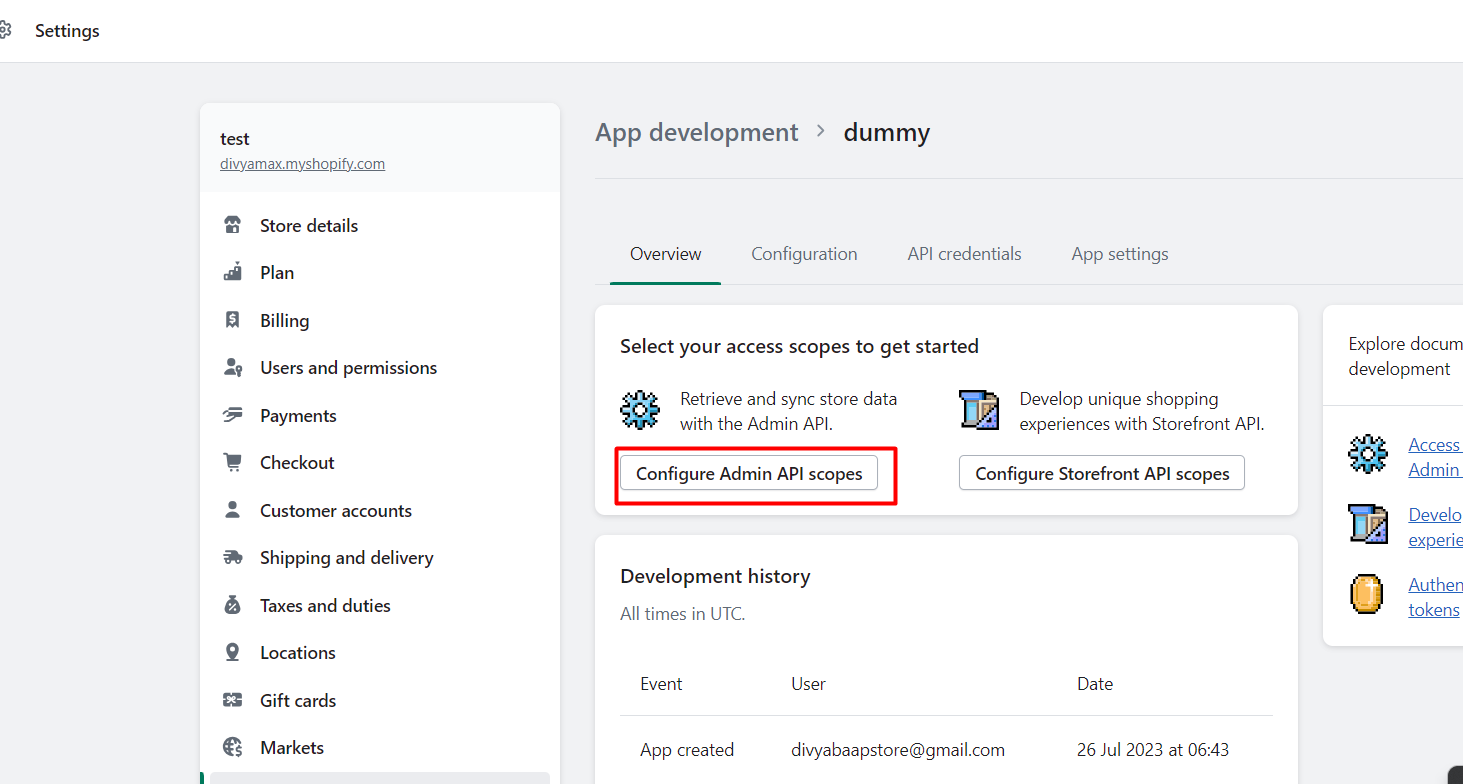Click the Development history heading
This screenshot has width=1463, height=784.
pos(715,576)
